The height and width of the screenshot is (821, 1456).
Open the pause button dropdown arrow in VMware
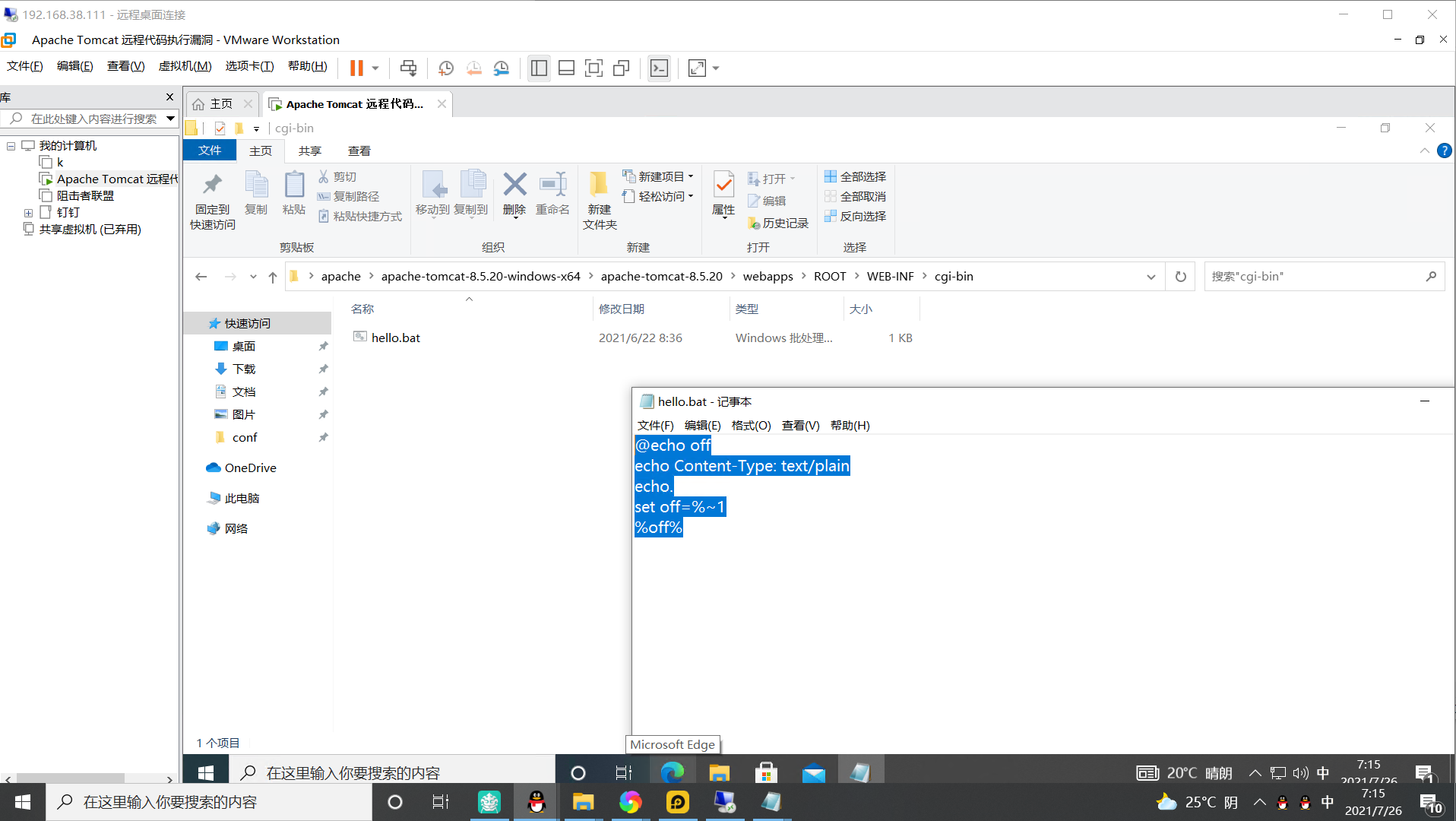[375, 68]
